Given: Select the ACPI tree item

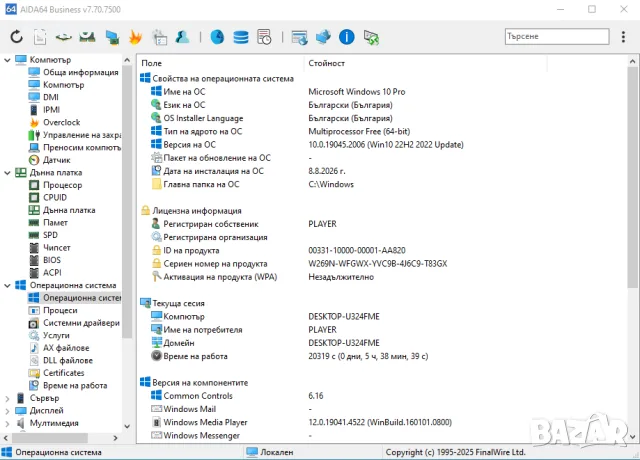Looking at the screenshot, I should pyautogui.click(x=52, y=273).
